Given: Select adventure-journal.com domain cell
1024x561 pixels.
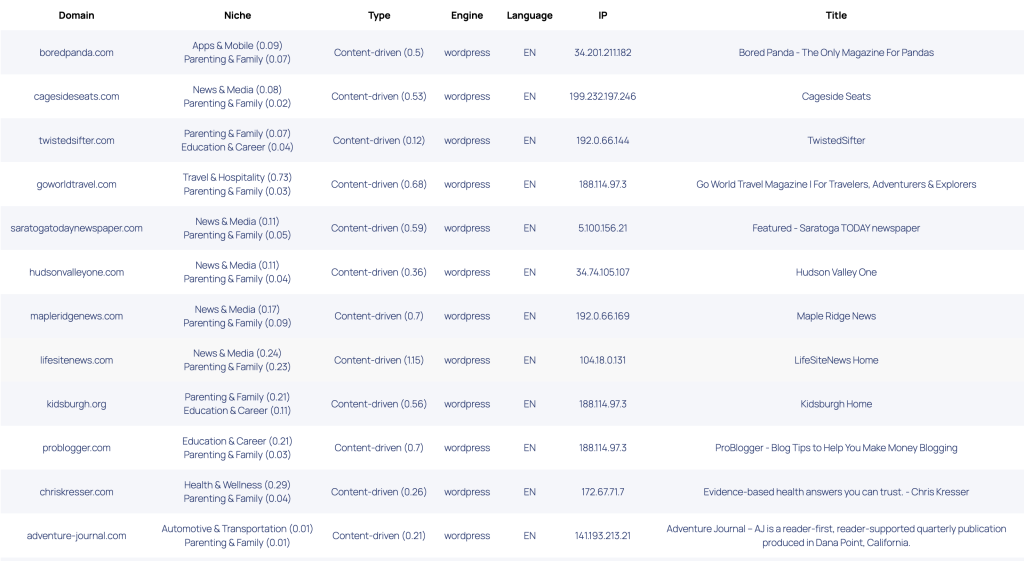Looking at the screenshot, I should click(76, 536).
